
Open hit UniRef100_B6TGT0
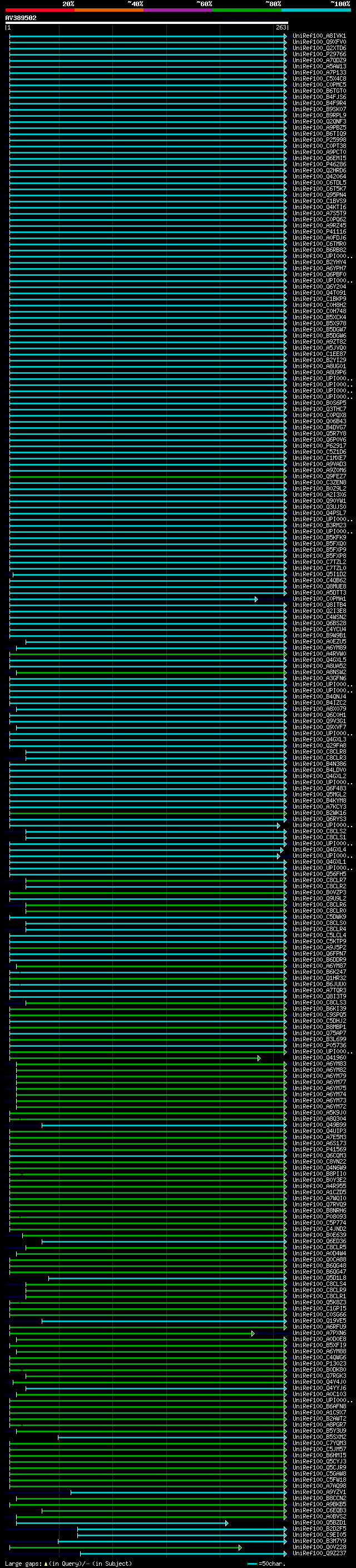[x=319, y=91]
